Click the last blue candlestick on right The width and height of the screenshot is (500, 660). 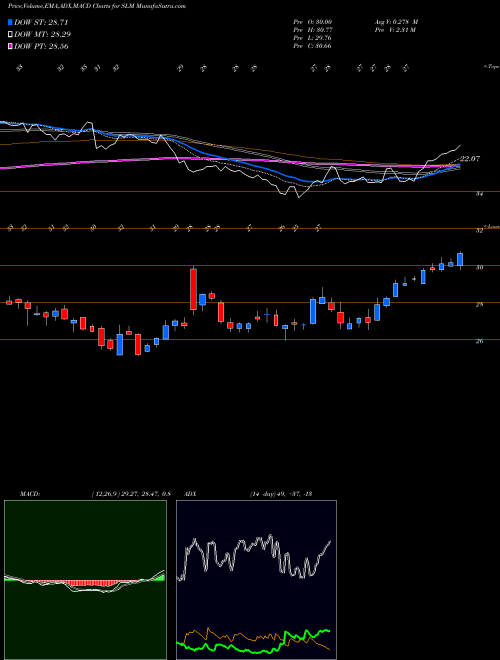tap(460, 260)
